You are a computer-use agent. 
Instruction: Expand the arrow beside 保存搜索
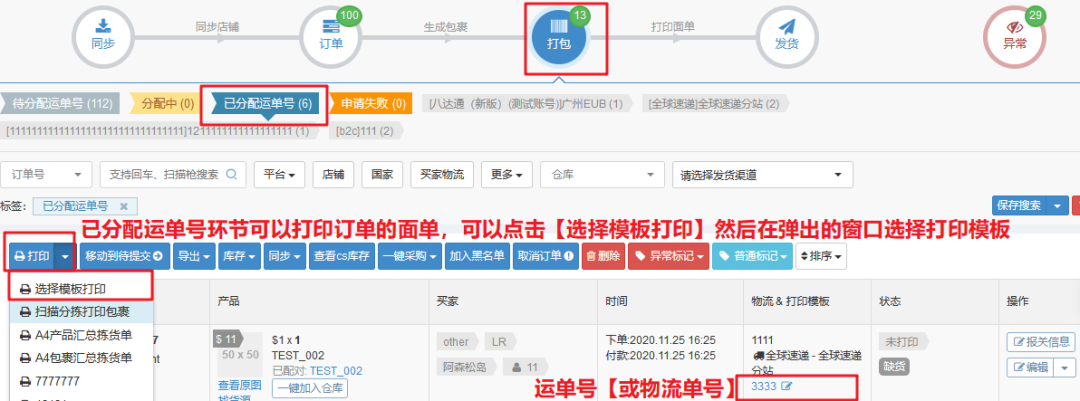1057,205
